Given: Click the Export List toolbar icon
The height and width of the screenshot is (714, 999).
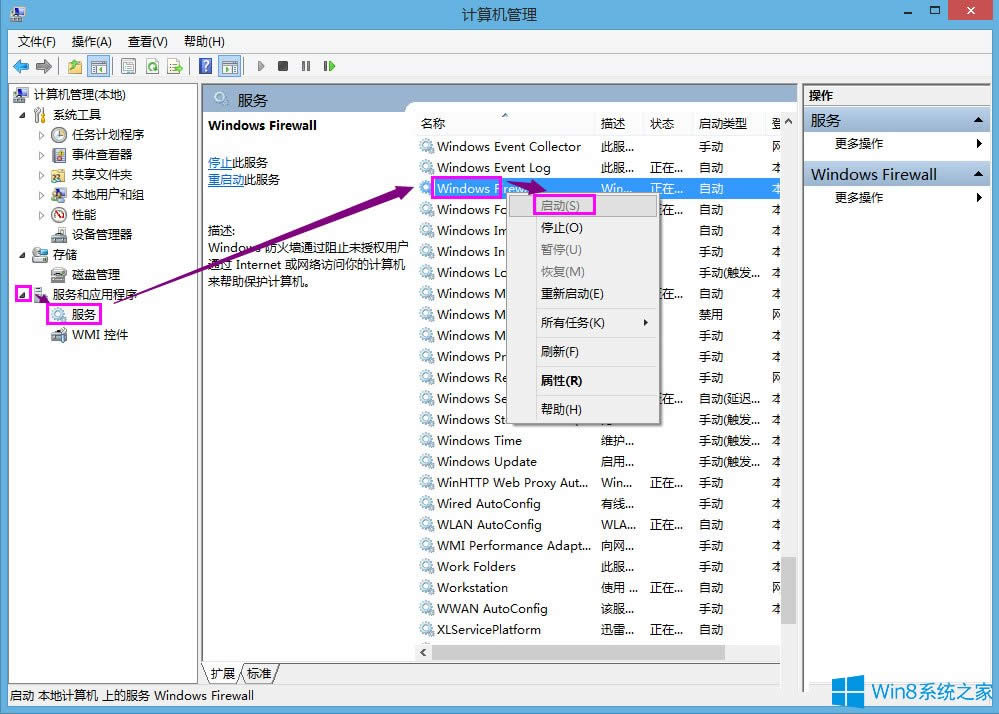Looking at the screenshot, I should [x=173, y=66].
